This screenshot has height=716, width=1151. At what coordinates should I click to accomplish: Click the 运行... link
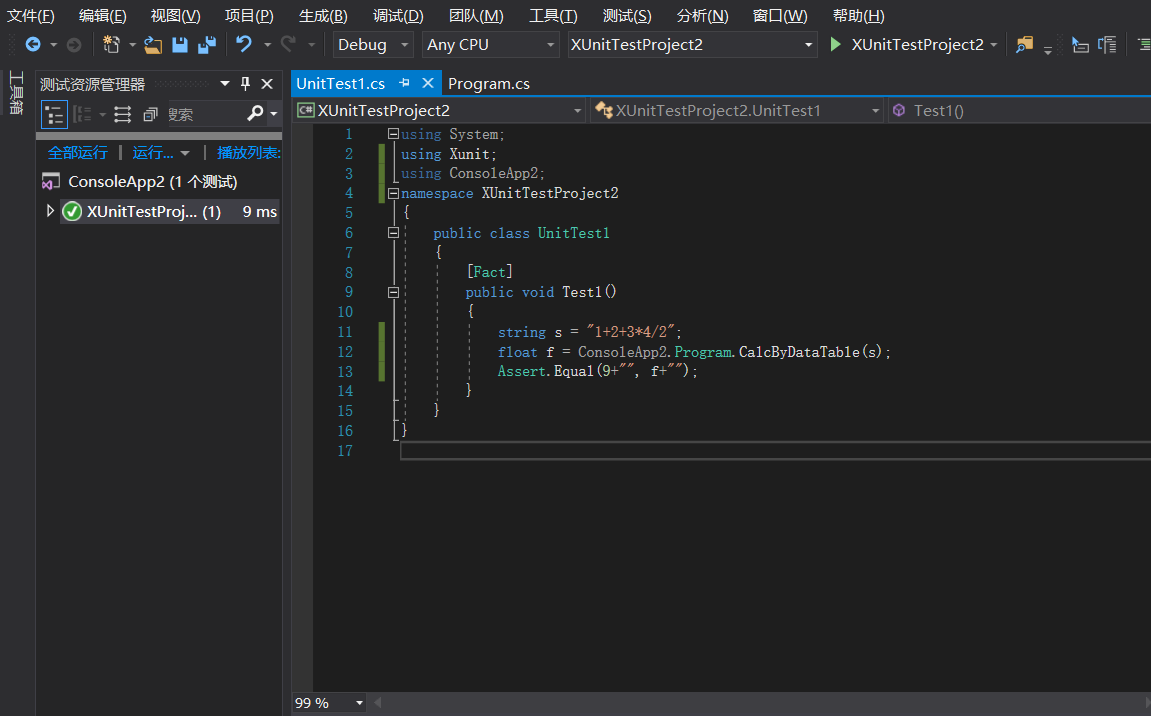coord(153,153)
